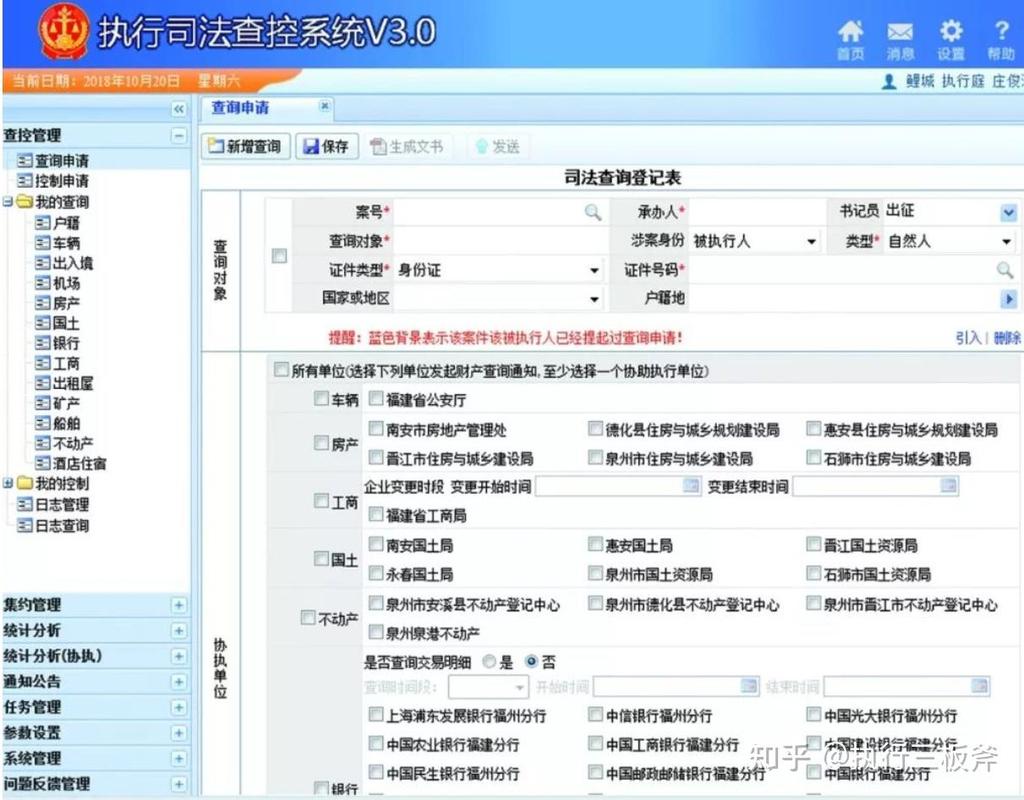This screenshot has width=1024, height=800.
Task: Open 日志管理 in the sidebar
Action: click(53, 505)
